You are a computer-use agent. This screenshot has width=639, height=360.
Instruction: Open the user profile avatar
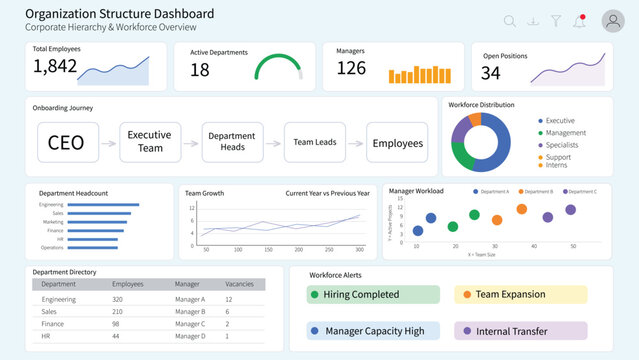(x=613, y=21)
